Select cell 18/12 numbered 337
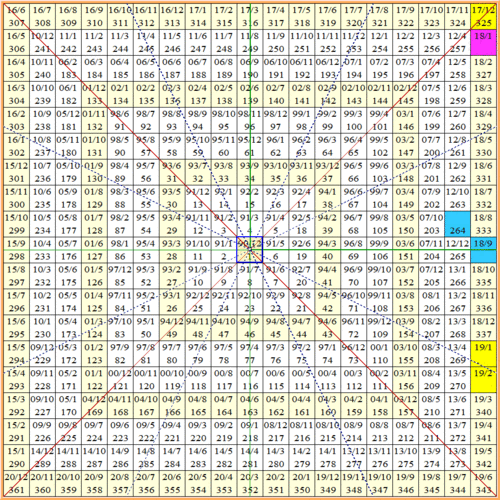 point(483,328)
